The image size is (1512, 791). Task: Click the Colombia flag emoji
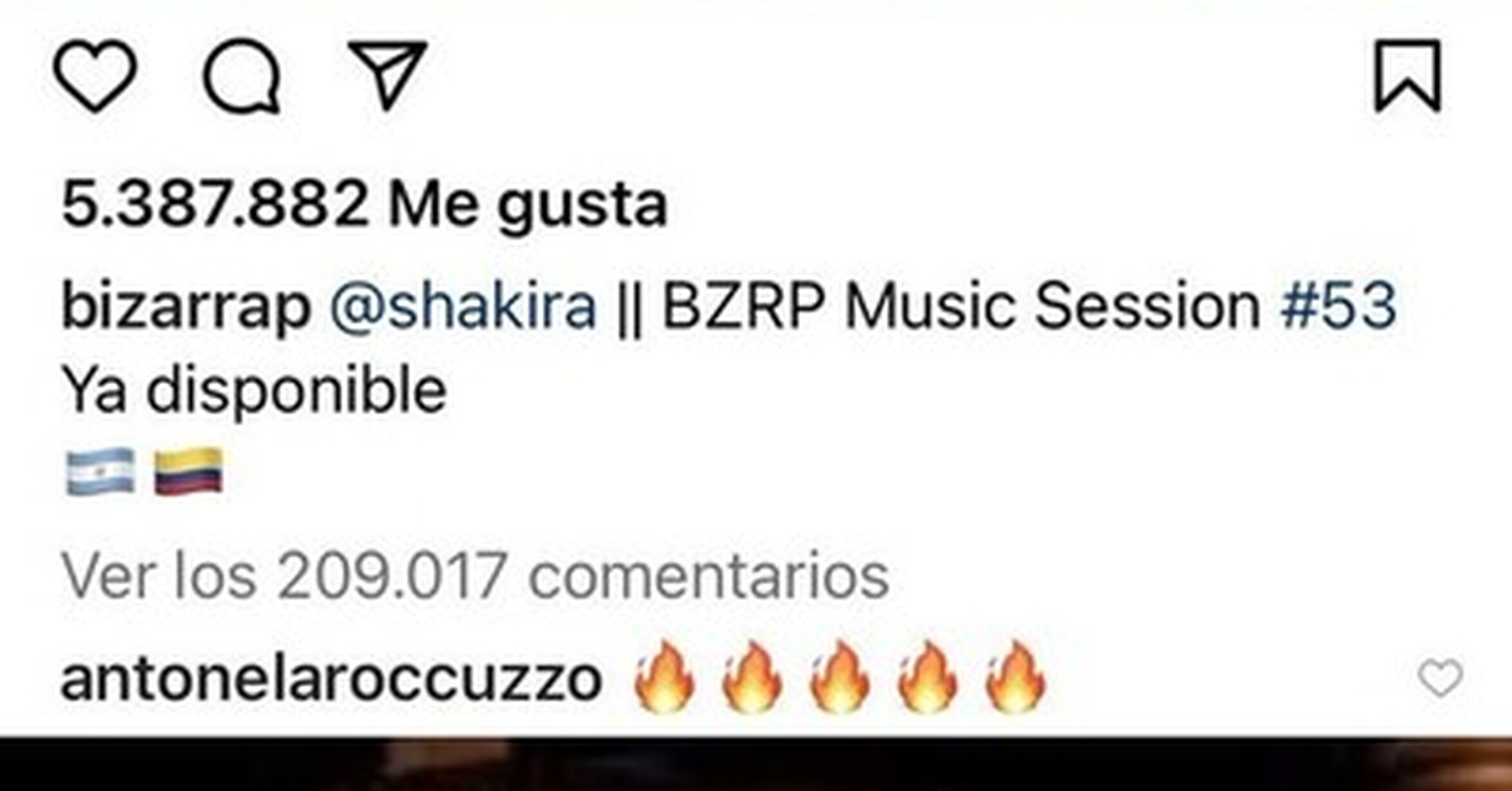tap(188, 472)
